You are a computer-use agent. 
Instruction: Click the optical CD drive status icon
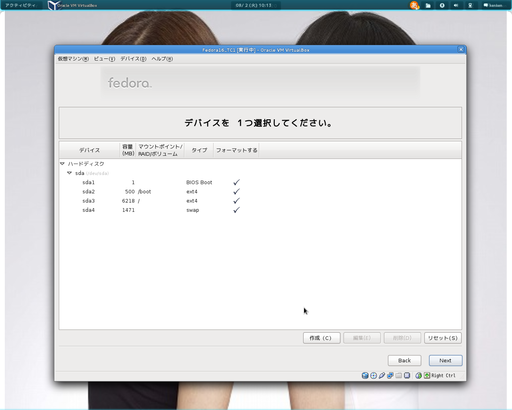pyautogui.click(x=373, y=375)
